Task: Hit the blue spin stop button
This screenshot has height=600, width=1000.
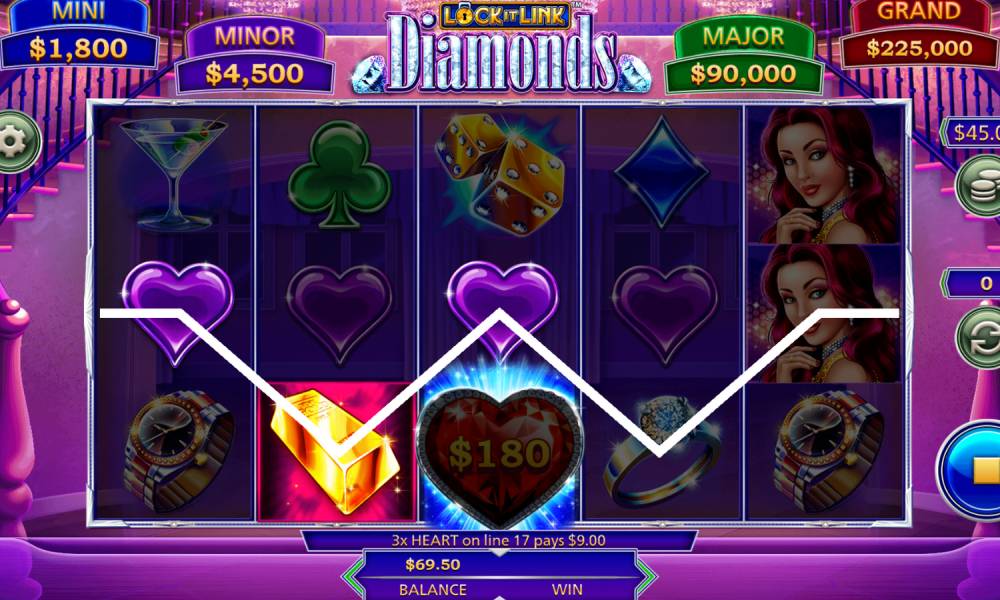Action: [x=971, y=471]
